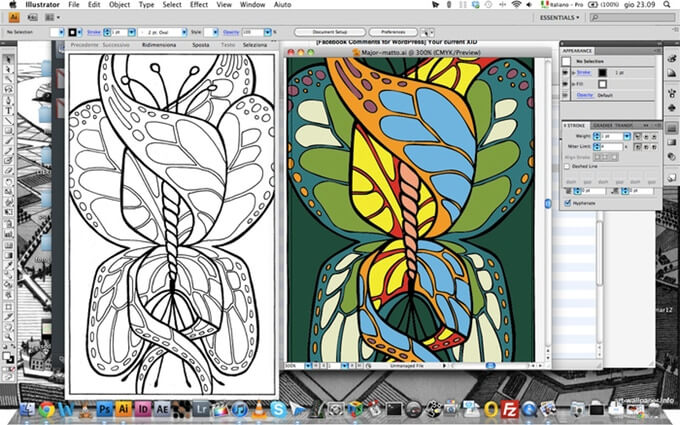Click the Miter Limit input field
Image resolution: width=680 pixels, height=425 pixels.
click(612, 147)
